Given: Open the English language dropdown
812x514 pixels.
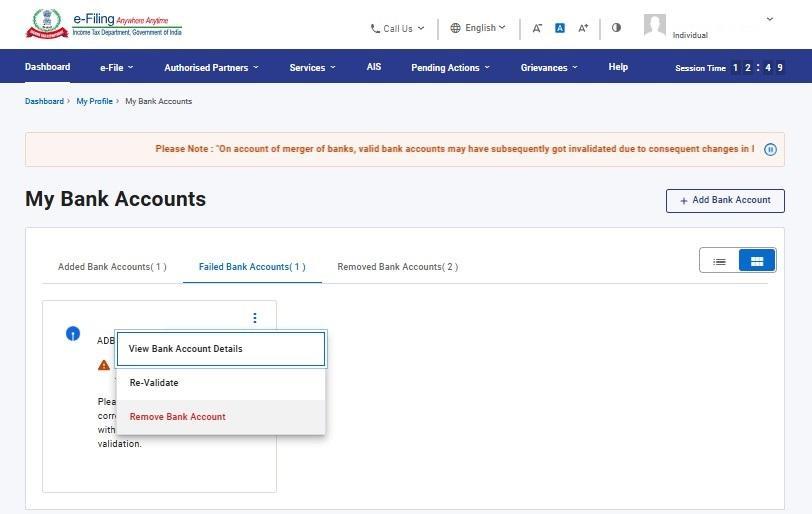Looking at the screenshot, I should point(478,28).
